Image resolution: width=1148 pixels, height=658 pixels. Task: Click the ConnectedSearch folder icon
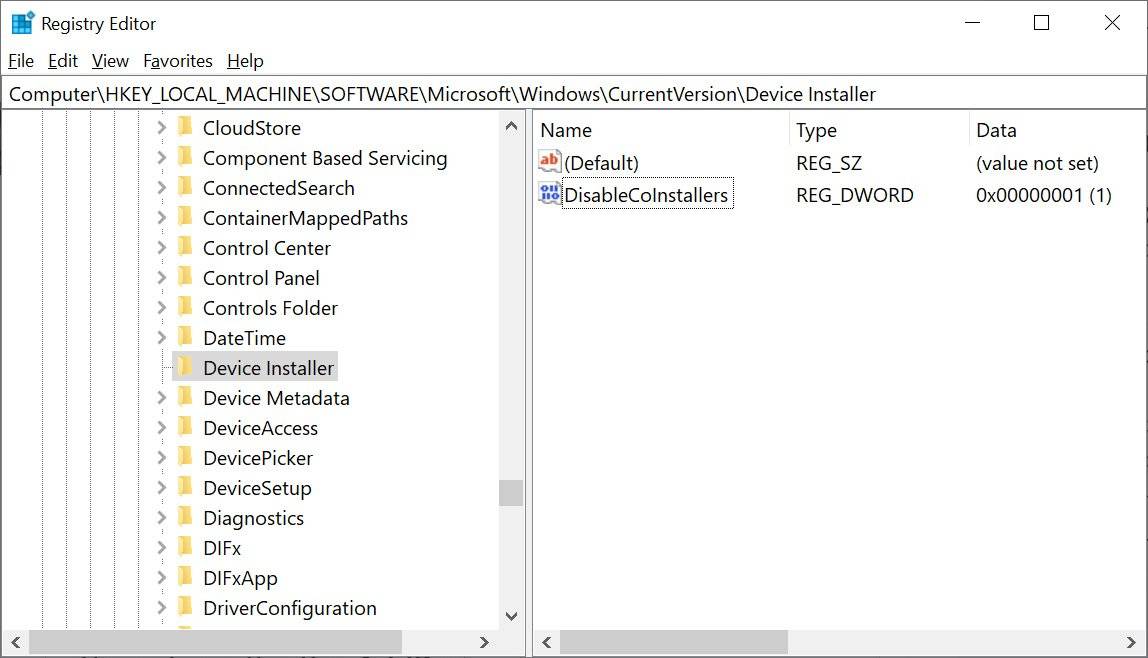pos(186,187)
